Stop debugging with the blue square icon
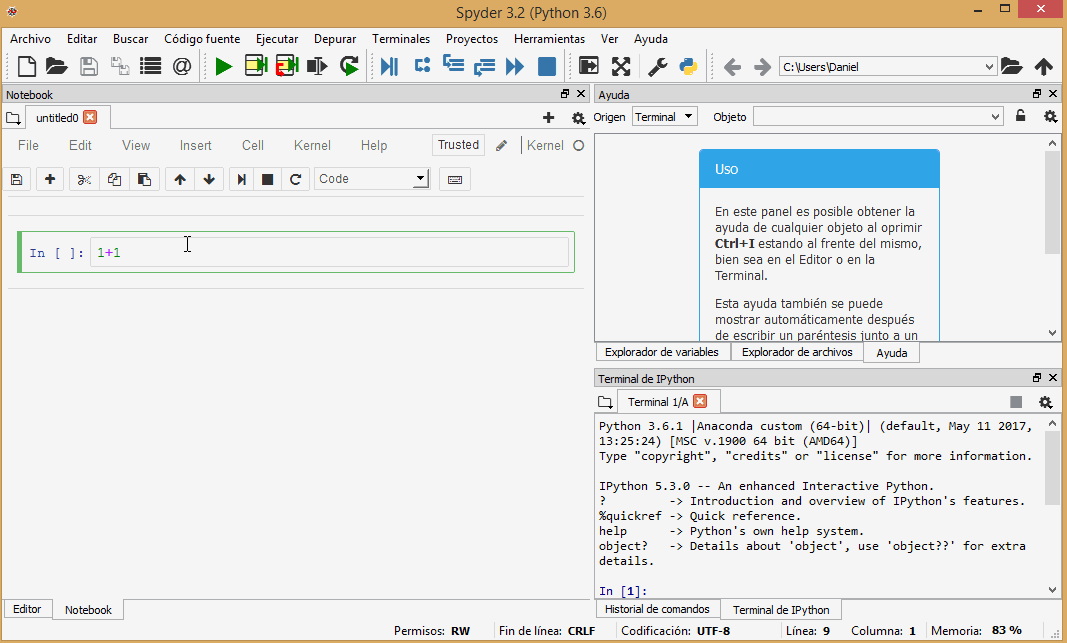Image resolution: width=1067 pixels, height=643 pixels. click(x=546, y=66)
